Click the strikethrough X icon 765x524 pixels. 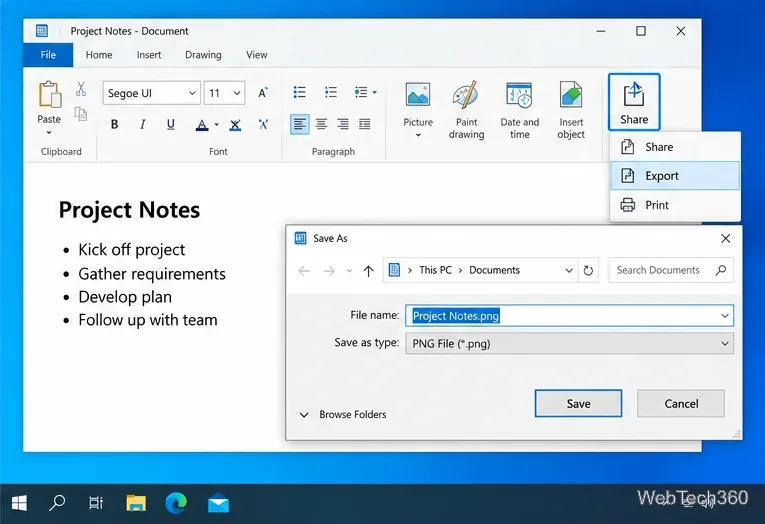click(x=235, y=125)
